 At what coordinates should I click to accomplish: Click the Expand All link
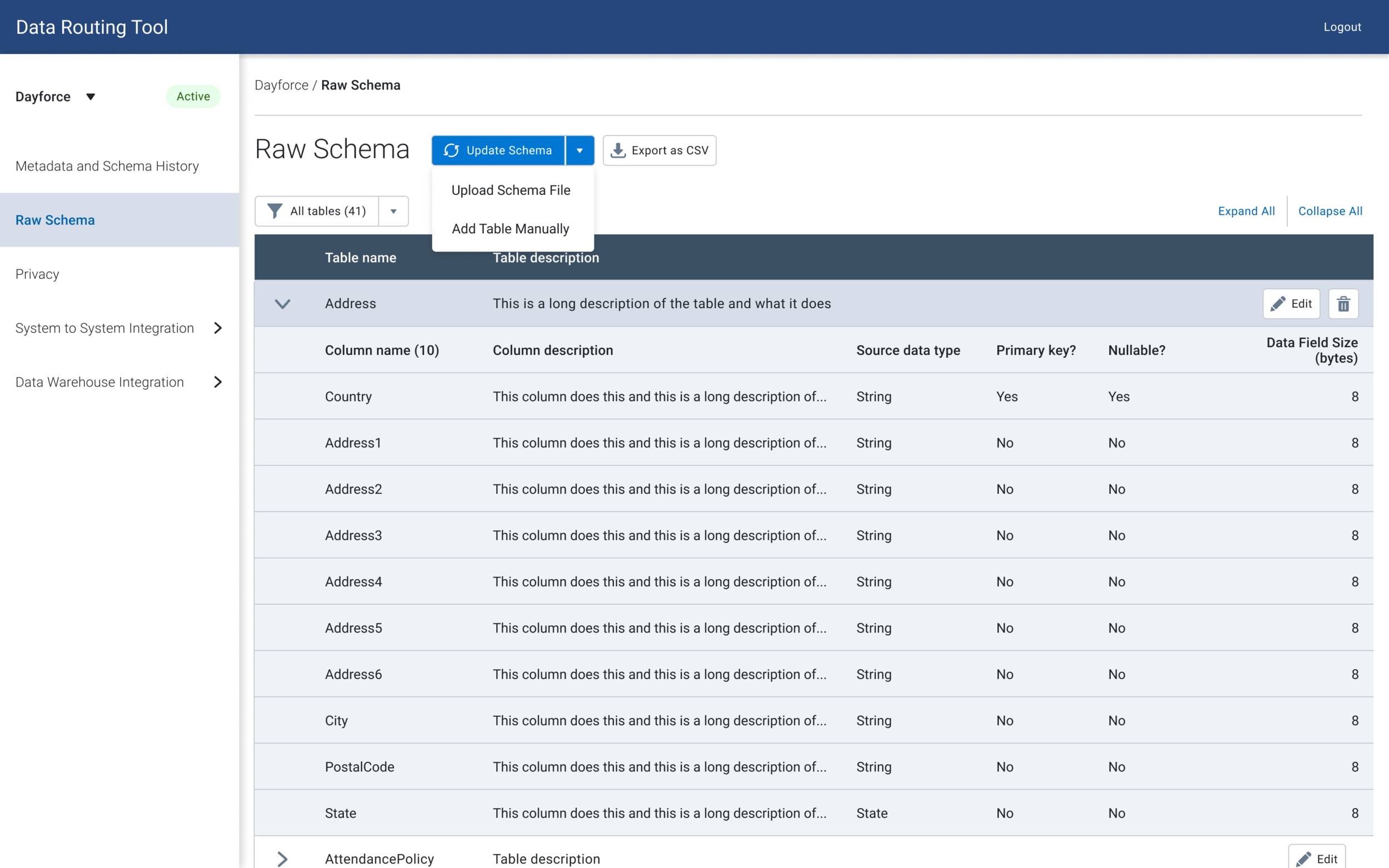point(1246,211)
